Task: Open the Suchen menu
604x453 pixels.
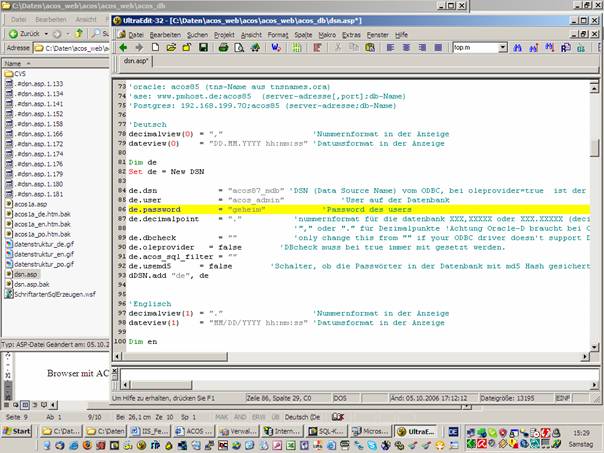Action: 197,35
